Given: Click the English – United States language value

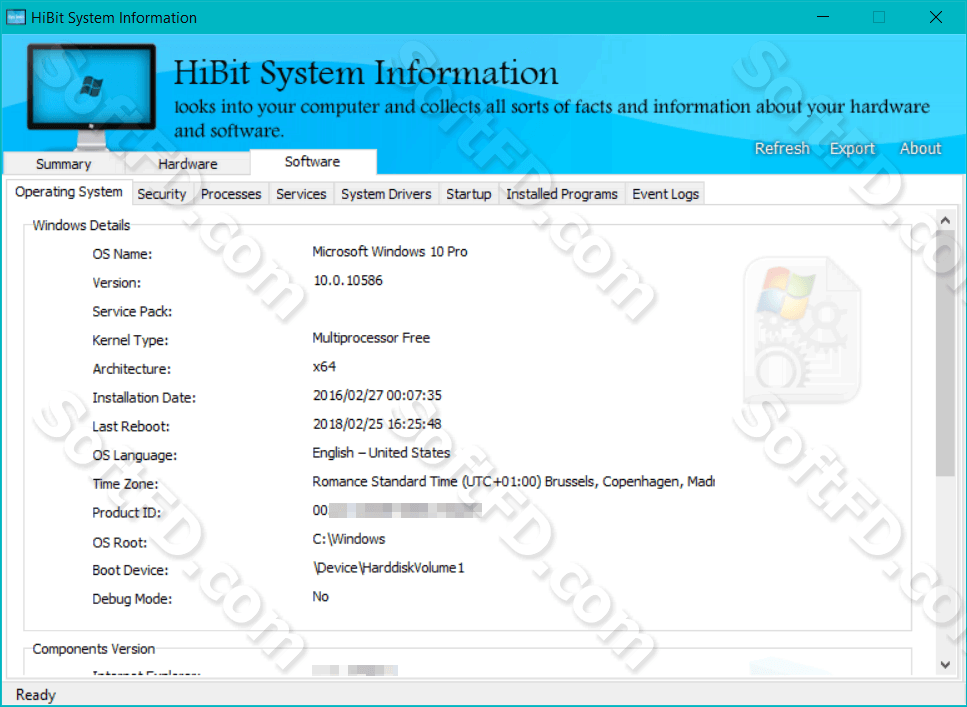Looking at the screenshot, I should click(x=381, y=453).
